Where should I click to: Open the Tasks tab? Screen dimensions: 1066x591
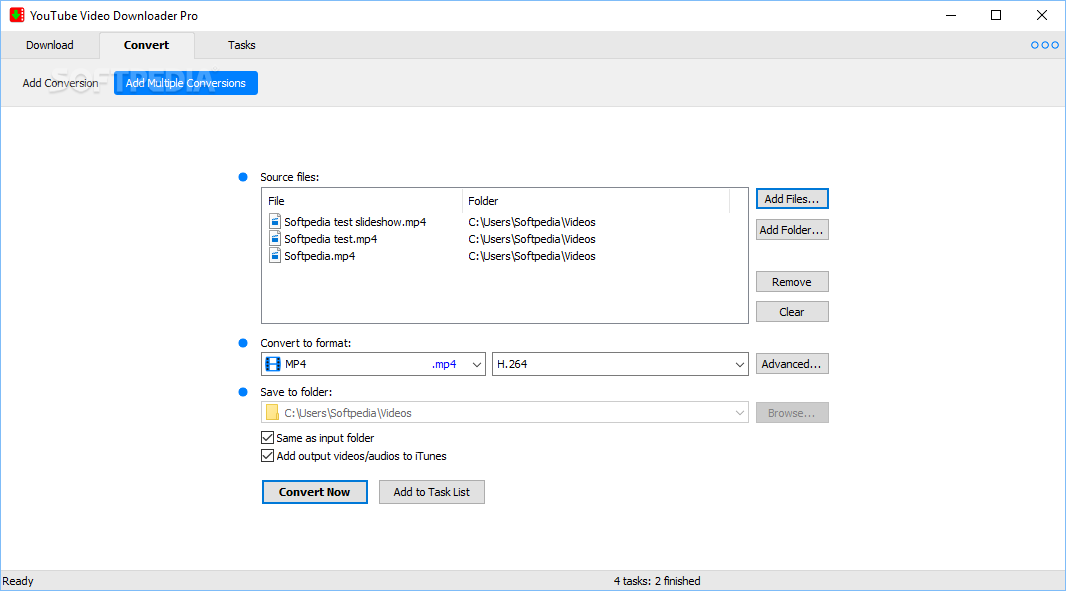241,45
